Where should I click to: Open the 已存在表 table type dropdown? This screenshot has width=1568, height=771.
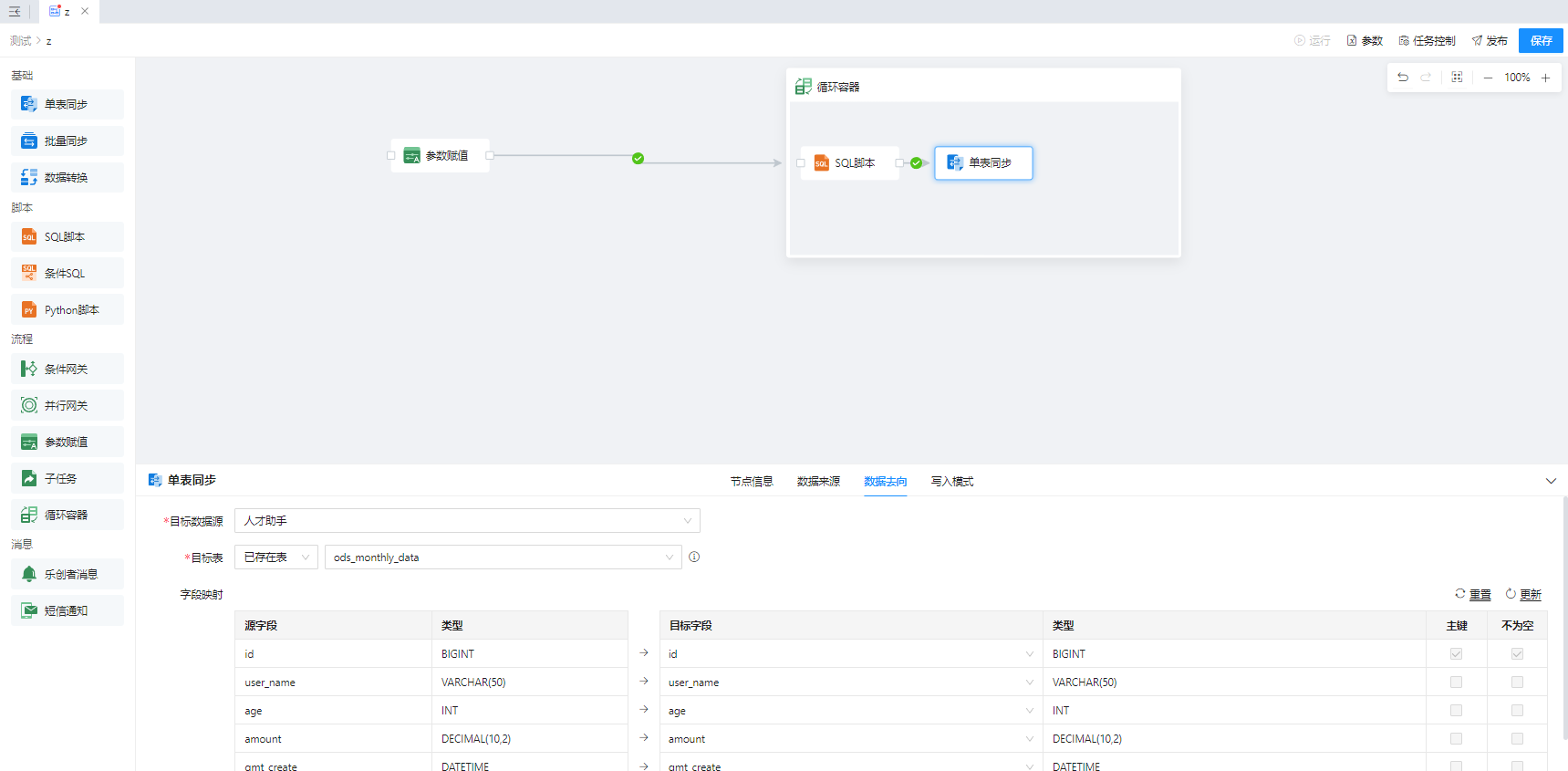[276, 557]
